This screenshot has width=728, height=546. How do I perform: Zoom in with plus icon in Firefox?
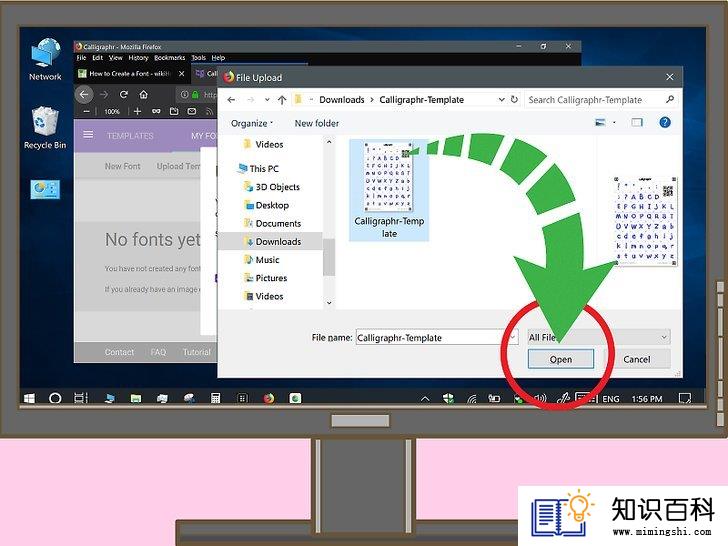[137, 111]
